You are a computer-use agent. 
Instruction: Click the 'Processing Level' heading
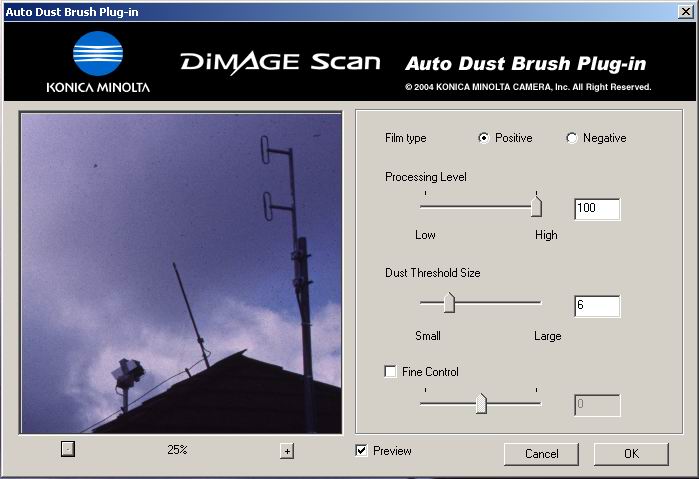426,177
